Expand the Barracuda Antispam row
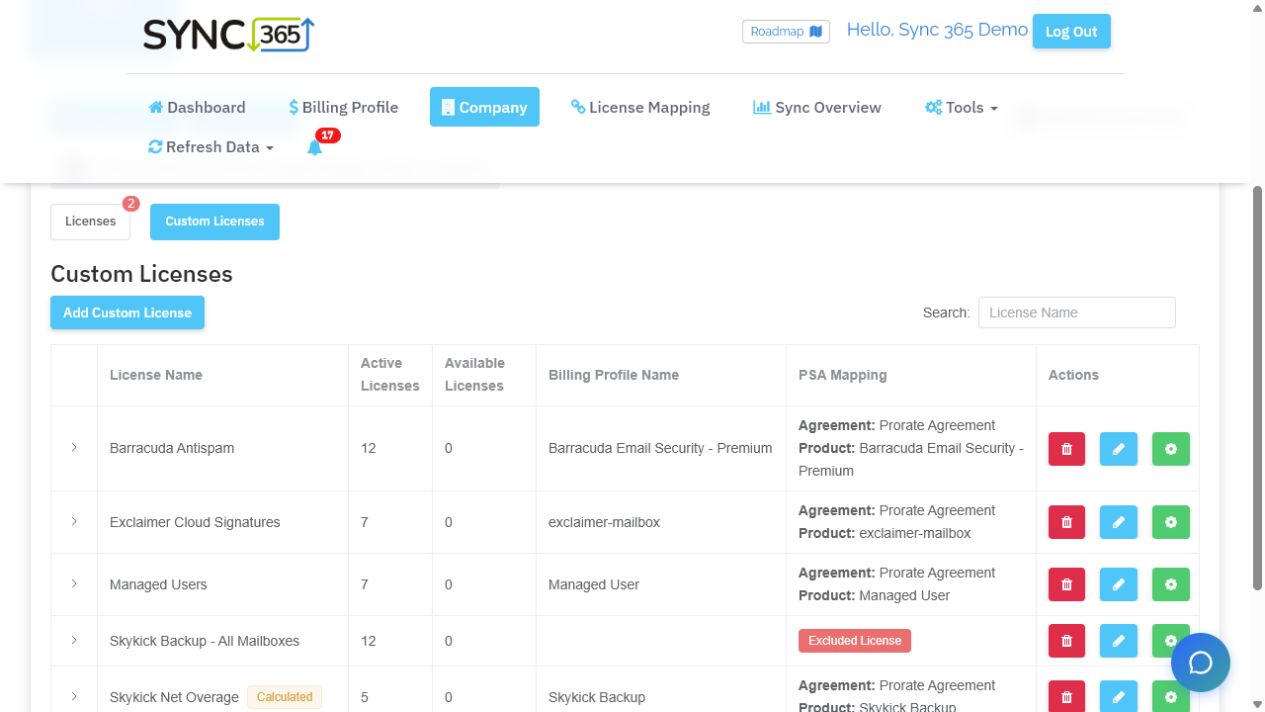 (x=74, y=448)
